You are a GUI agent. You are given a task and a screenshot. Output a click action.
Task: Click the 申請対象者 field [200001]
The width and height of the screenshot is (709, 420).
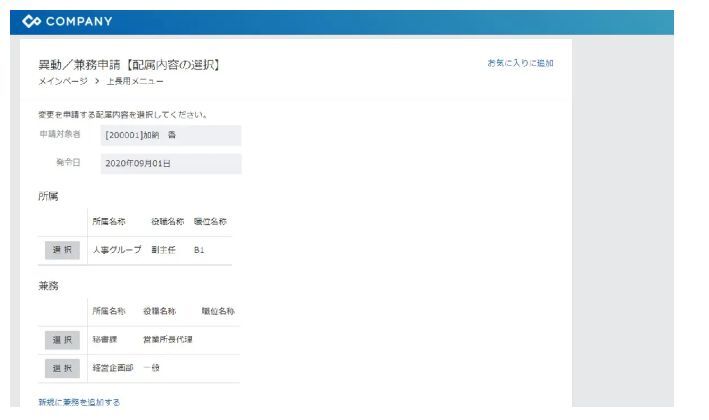171,135
